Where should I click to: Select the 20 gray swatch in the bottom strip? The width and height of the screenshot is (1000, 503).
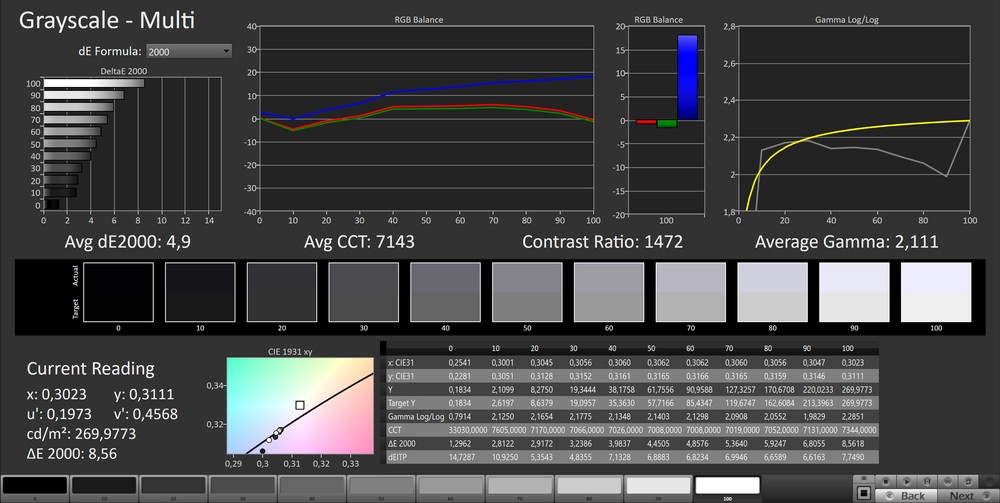pos(173,487)
